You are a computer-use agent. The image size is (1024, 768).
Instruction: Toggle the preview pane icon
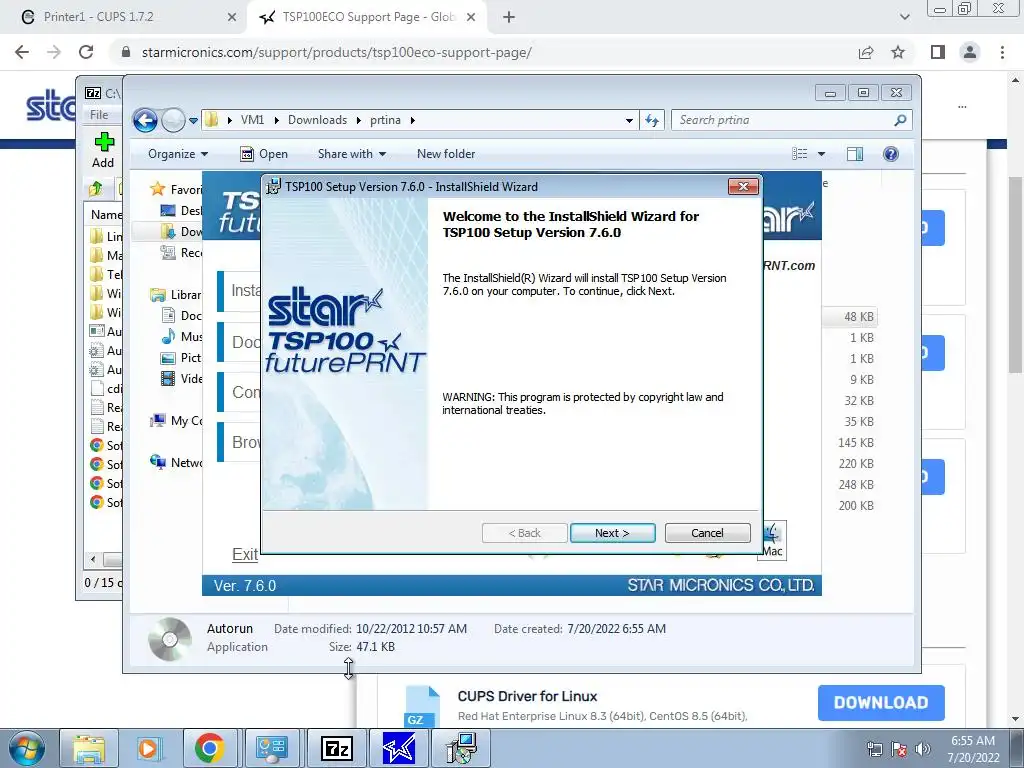[855, 154]
